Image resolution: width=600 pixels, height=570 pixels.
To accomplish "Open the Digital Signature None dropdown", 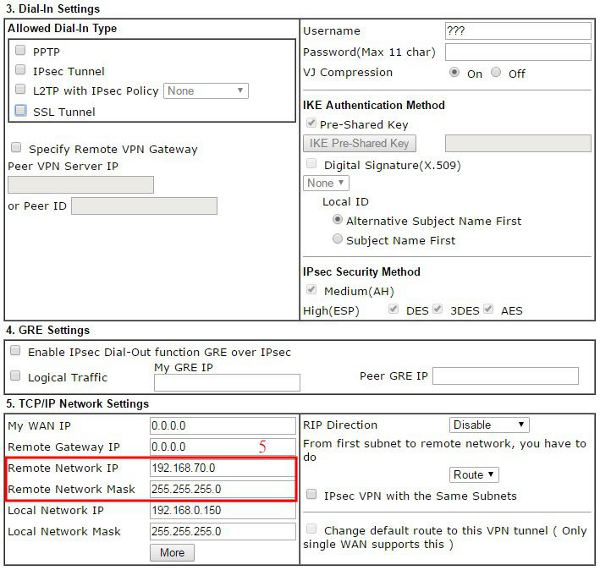I will (x=326, y=183).
